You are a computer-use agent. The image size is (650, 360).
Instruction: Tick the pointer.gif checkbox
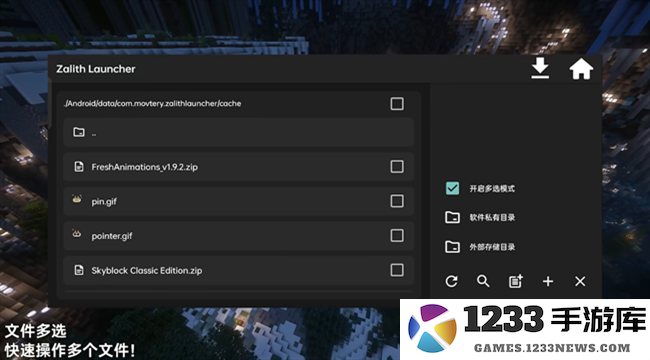pyautogui.click(x=397, y=236)
